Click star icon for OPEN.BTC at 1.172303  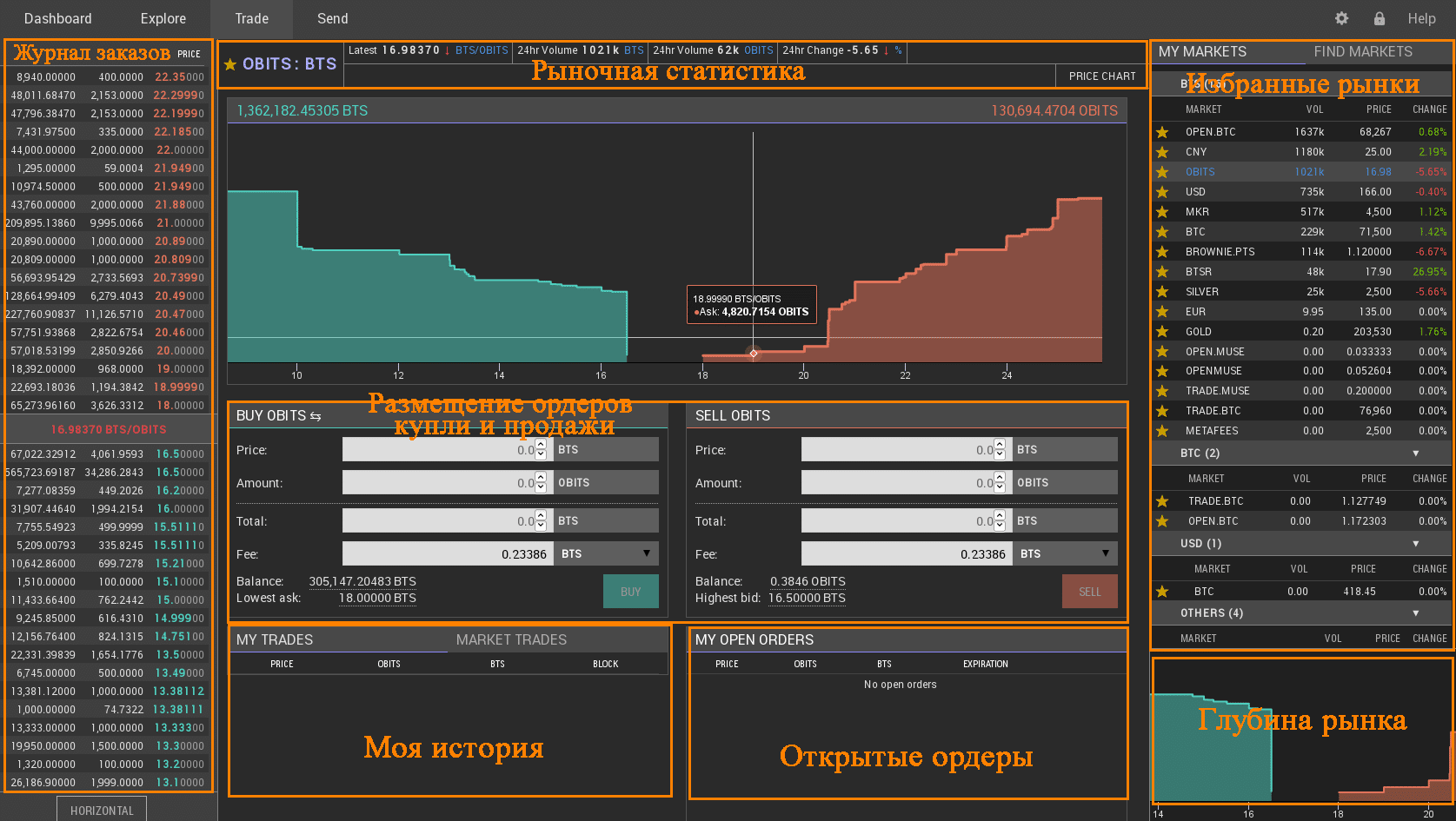[x=1162, y=521]
